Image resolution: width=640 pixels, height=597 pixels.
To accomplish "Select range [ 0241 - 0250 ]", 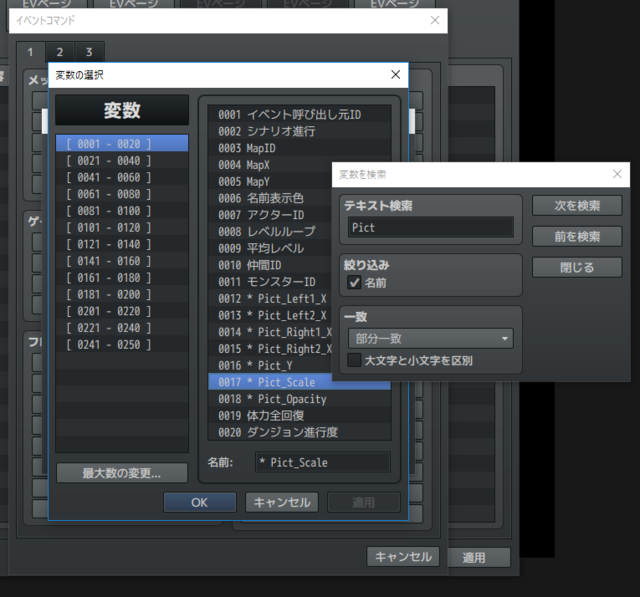I will 122,344.
